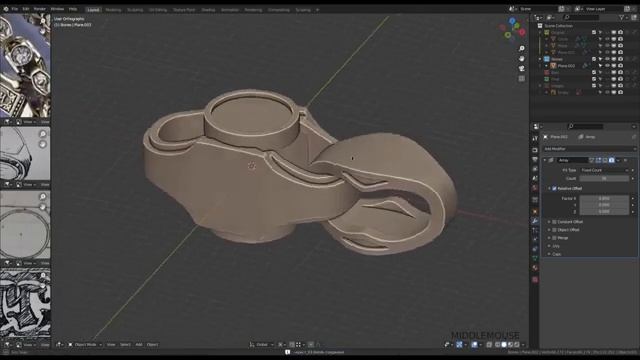Open the Physics properties tab

[535, 240]
